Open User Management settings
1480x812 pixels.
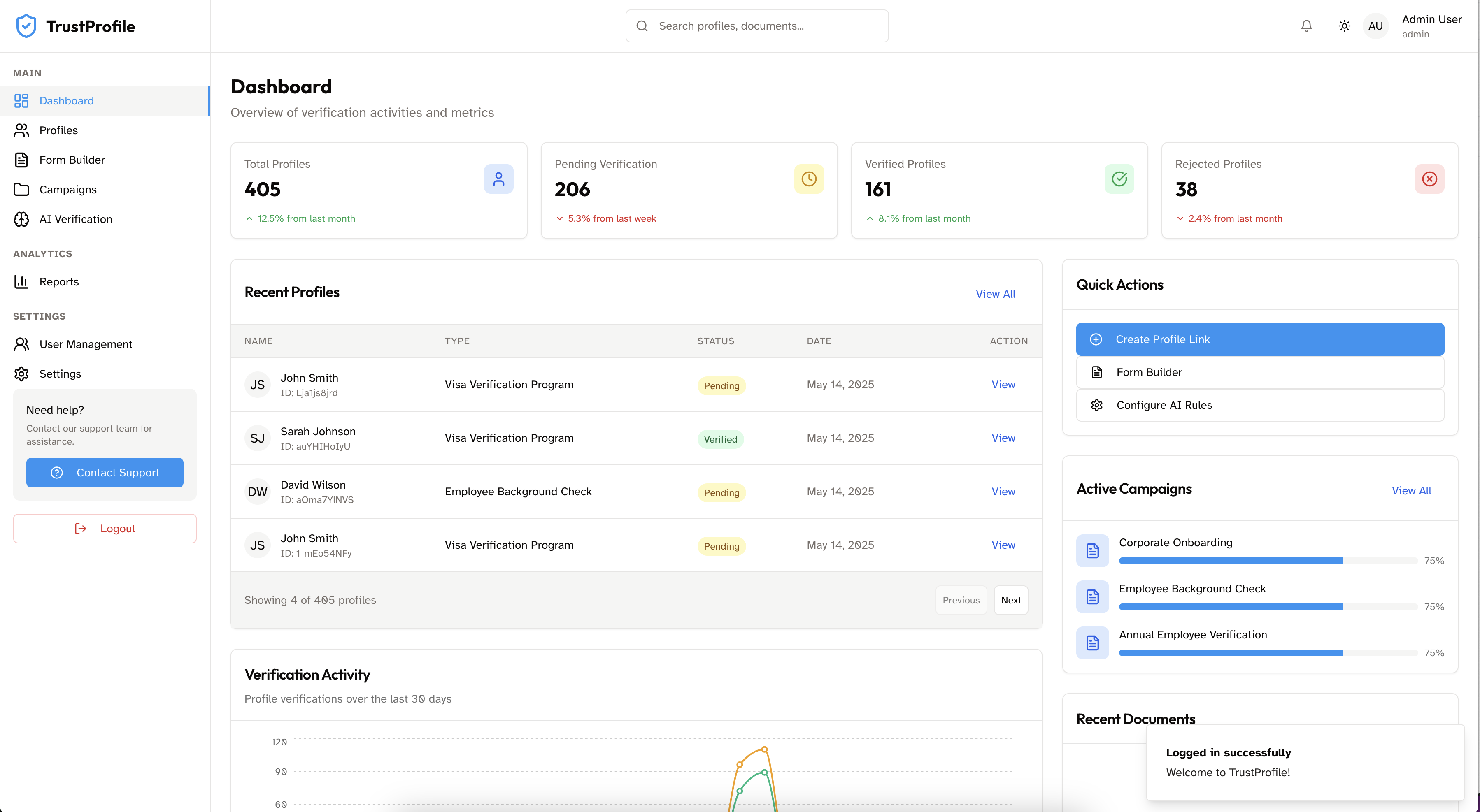pos(105,344)
